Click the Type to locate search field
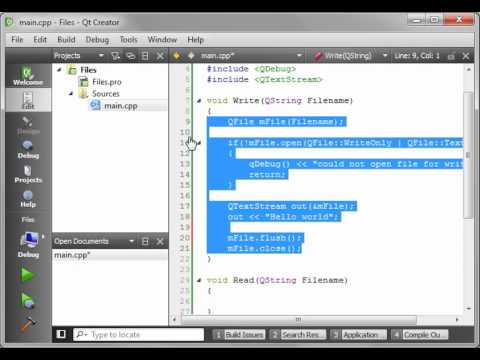This screenshot has width=480, height=360. (138, 334)
